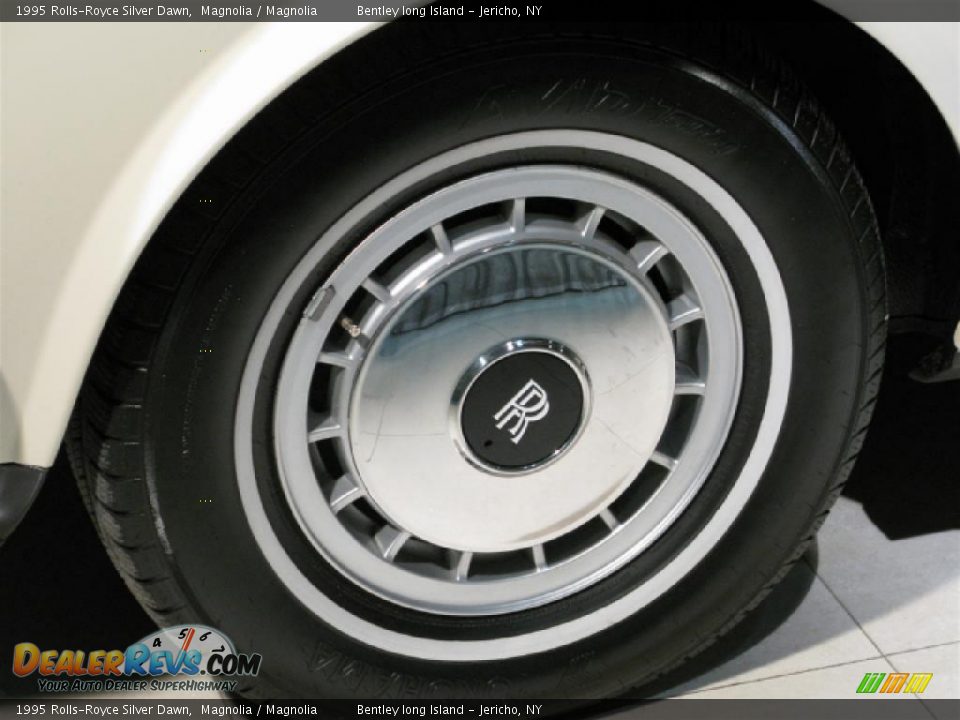Click the bottom caption 'Magnolia / Magnolia'
Viewport: 960px width, 720px height.
pos(259,710)
